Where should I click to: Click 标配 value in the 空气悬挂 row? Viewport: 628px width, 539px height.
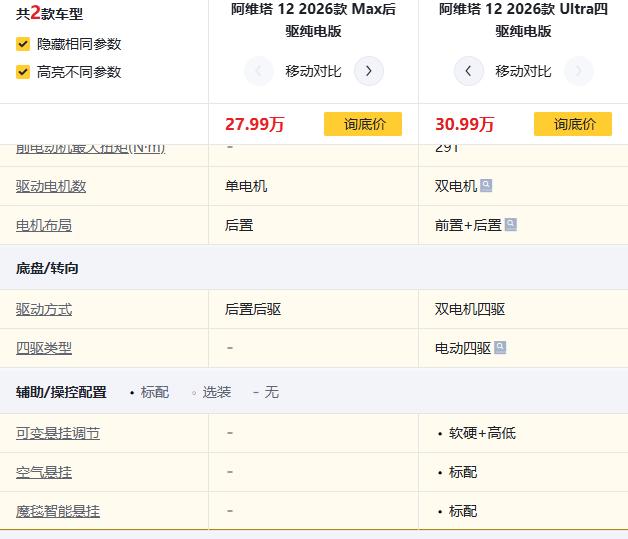coord(463,473)
